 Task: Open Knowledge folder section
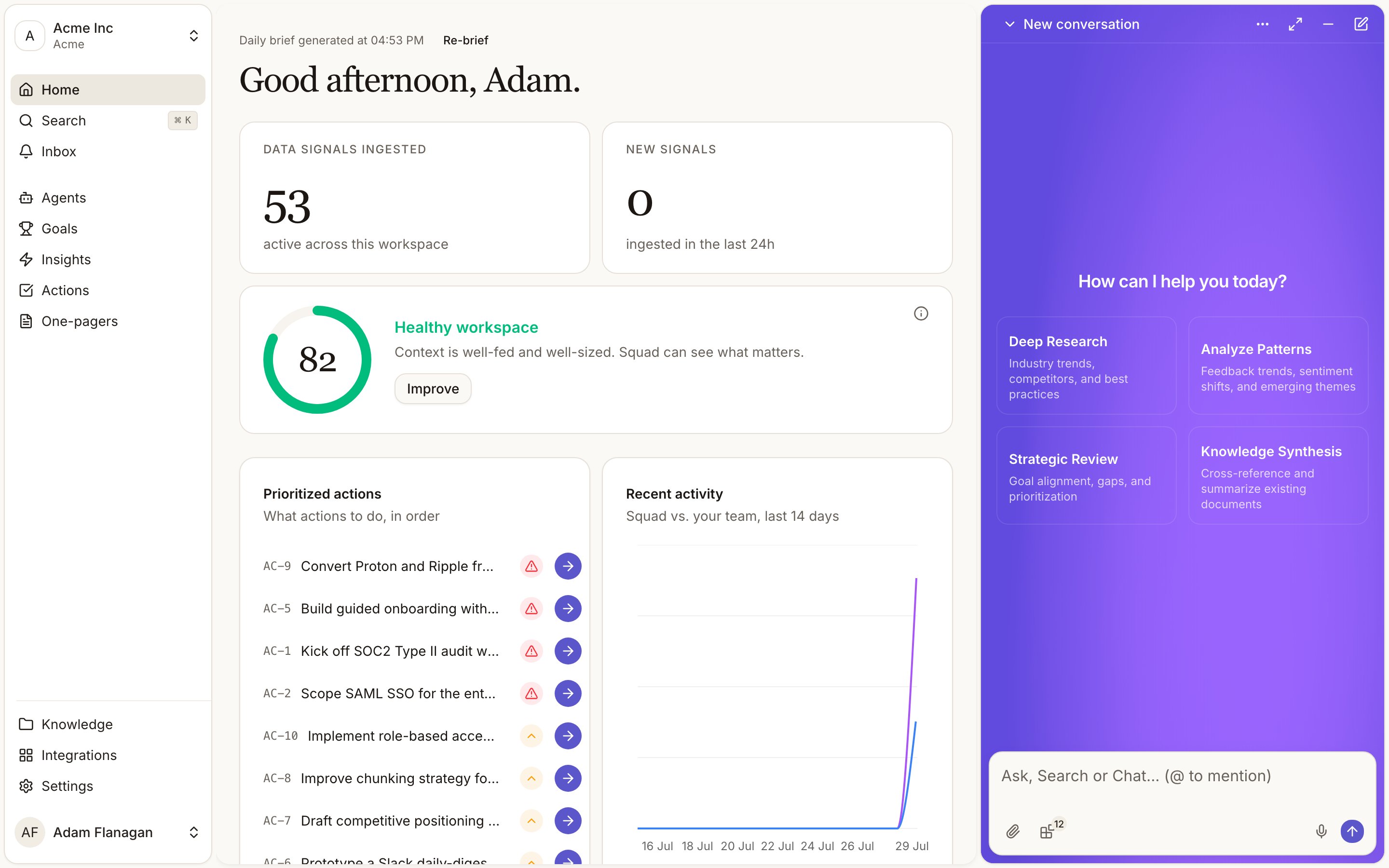tap(108, 724)
